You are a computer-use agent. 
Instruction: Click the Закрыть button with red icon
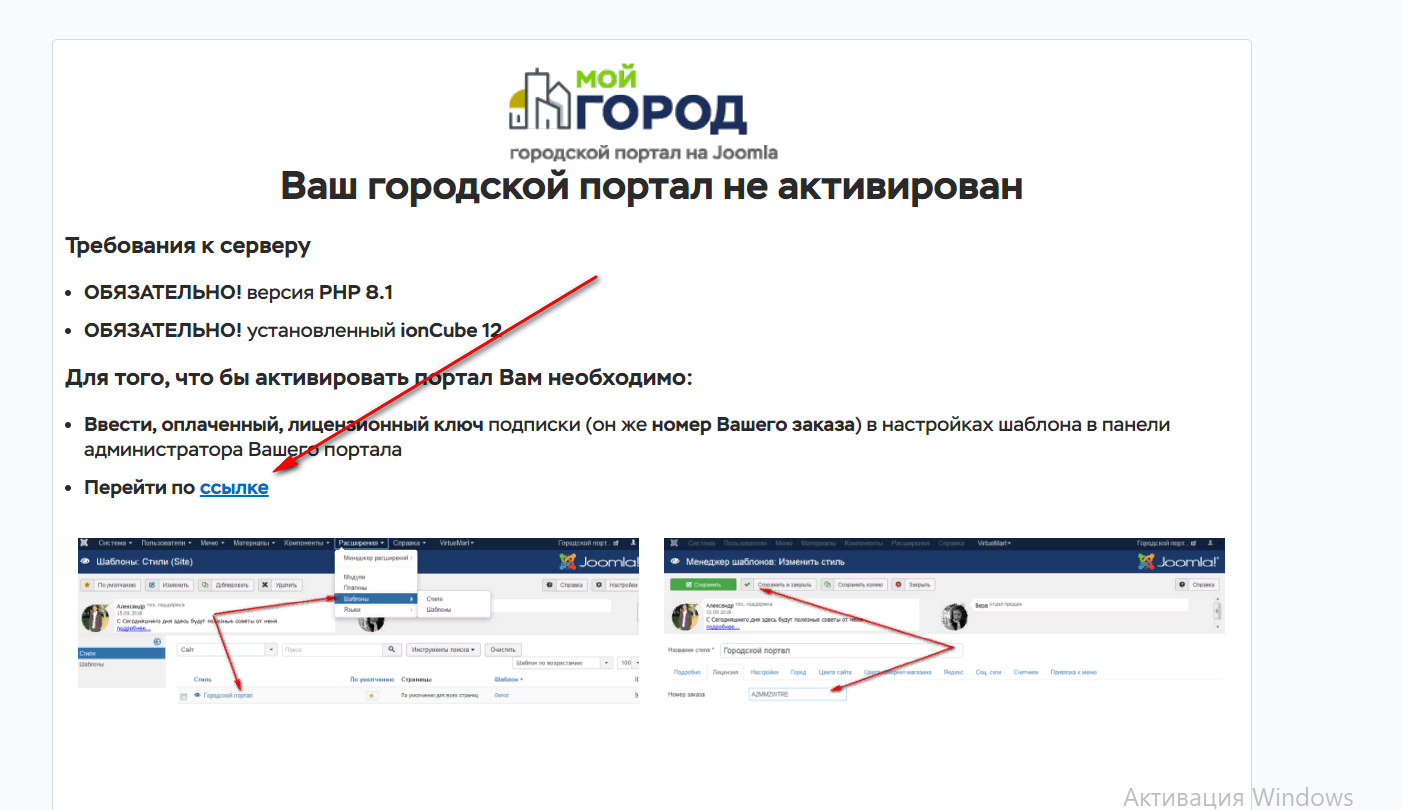point(912,584)
